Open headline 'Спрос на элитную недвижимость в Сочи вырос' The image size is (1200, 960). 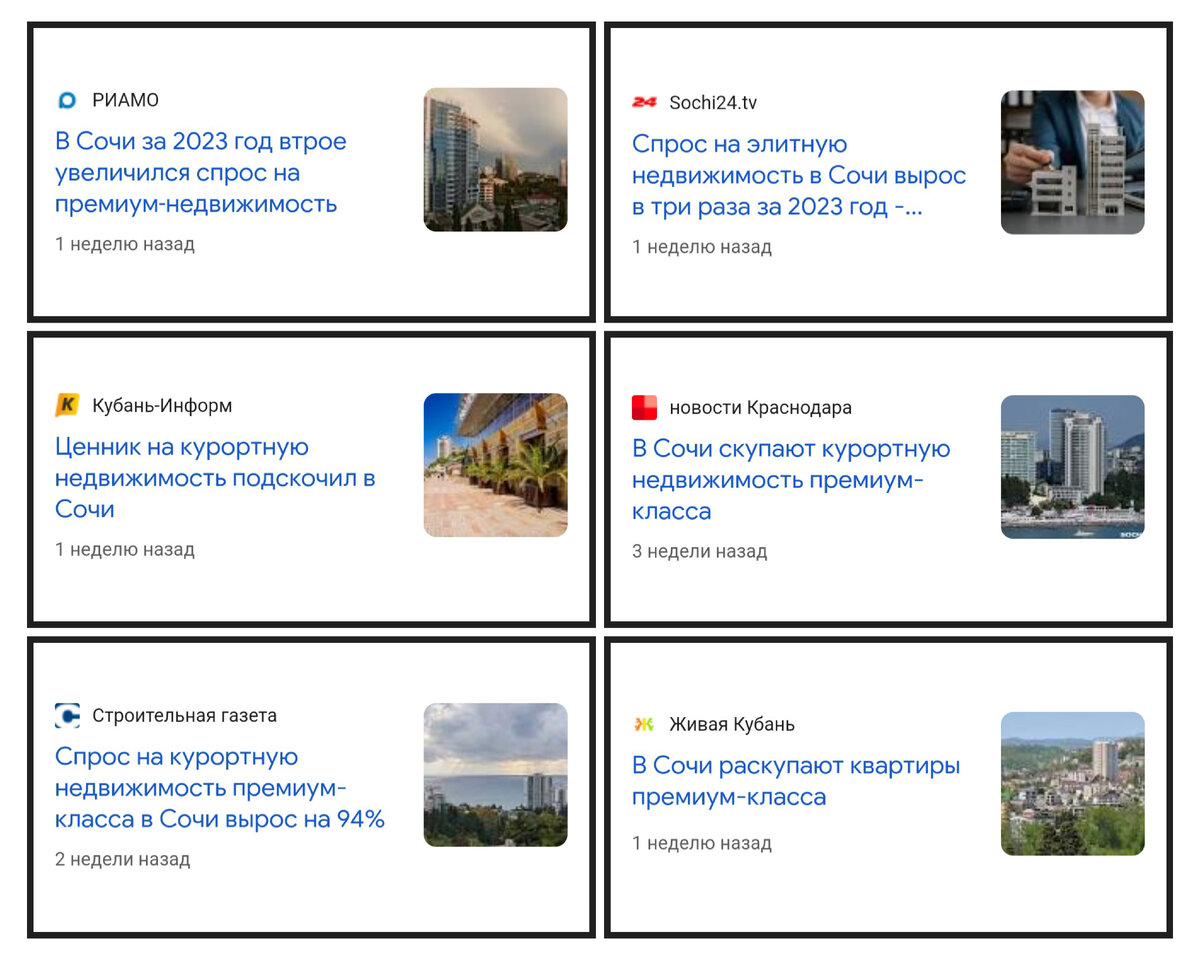pyautogui.click(x=799, y=176)
